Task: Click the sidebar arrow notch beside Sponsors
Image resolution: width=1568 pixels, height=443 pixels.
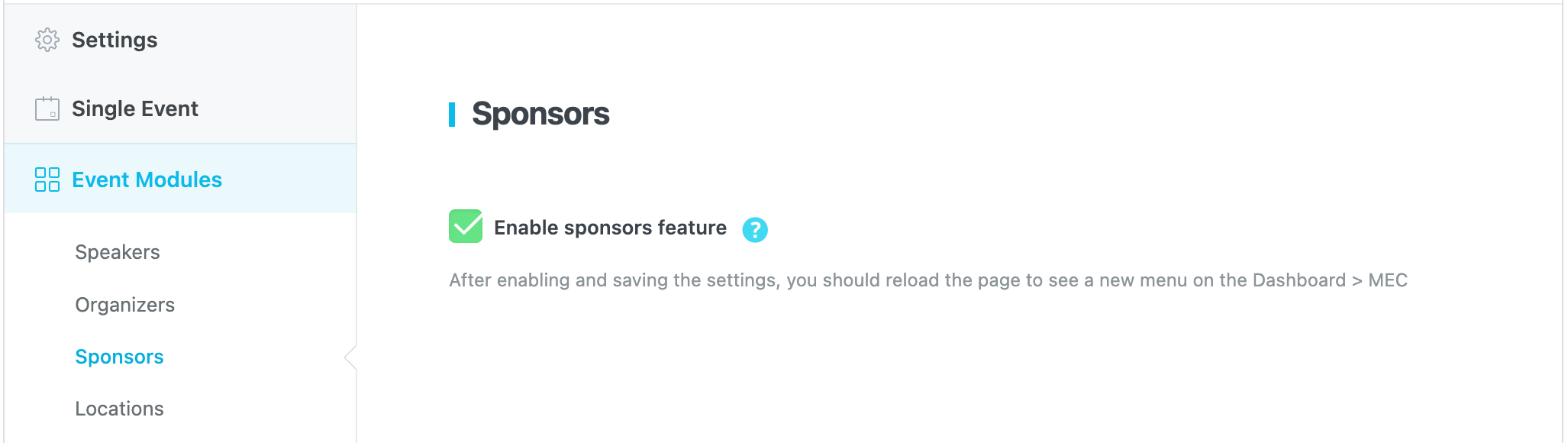Action: coord(350,357)
